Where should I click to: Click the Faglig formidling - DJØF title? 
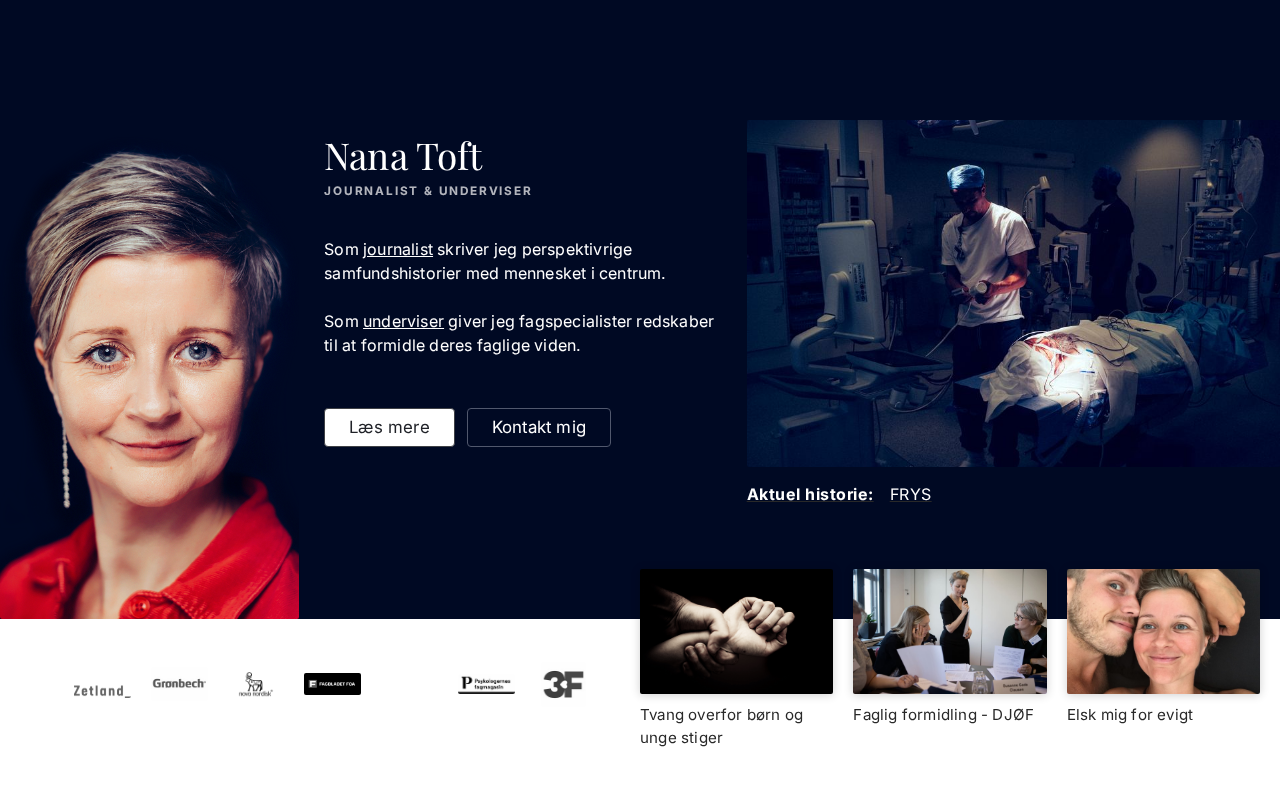[943, 715]
